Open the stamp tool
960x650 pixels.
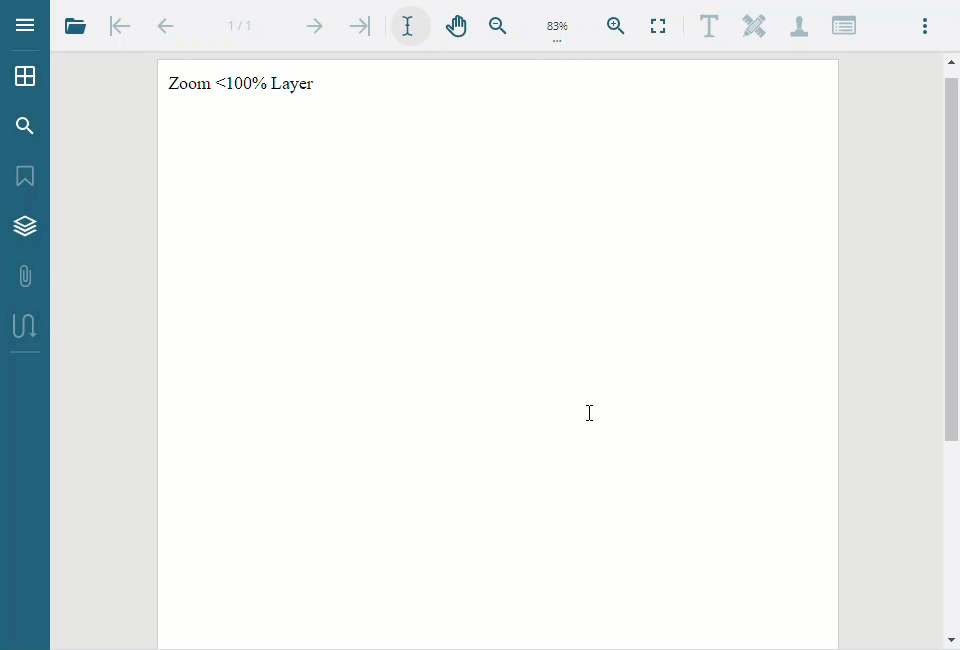(799, 26)
